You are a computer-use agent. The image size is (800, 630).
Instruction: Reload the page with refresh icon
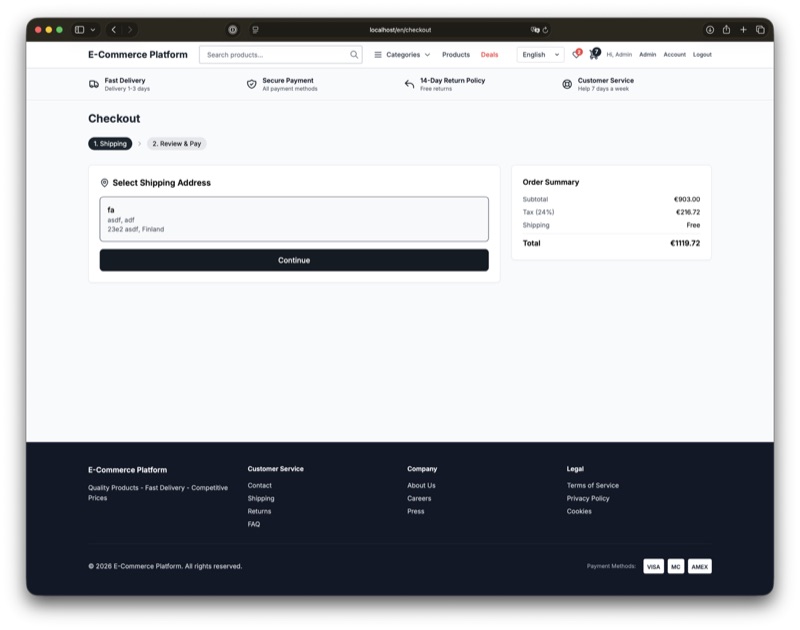pos(545,30)
